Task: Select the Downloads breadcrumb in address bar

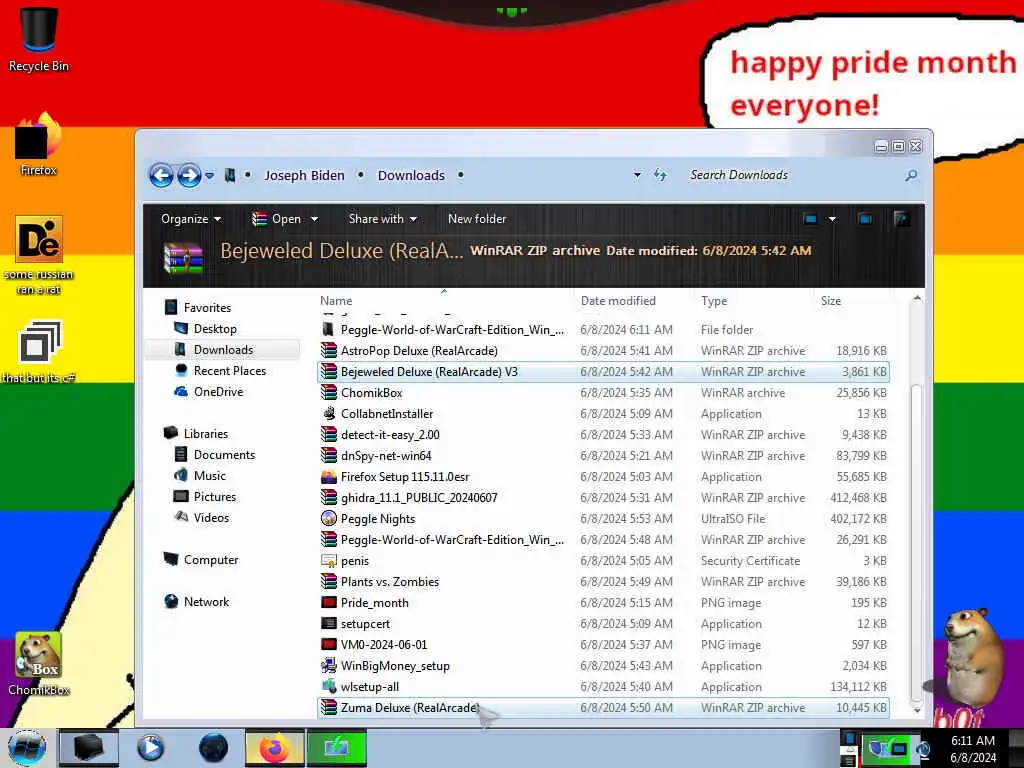Action: coord(411,175)
